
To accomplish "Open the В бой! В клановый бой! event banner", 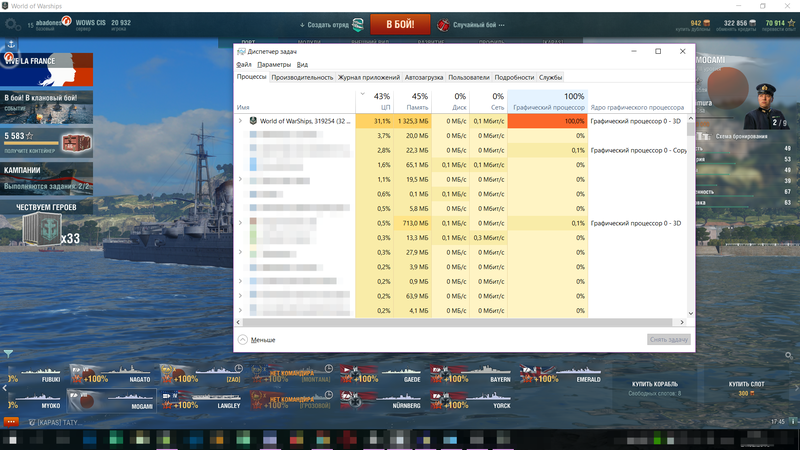I will [46, 107].
